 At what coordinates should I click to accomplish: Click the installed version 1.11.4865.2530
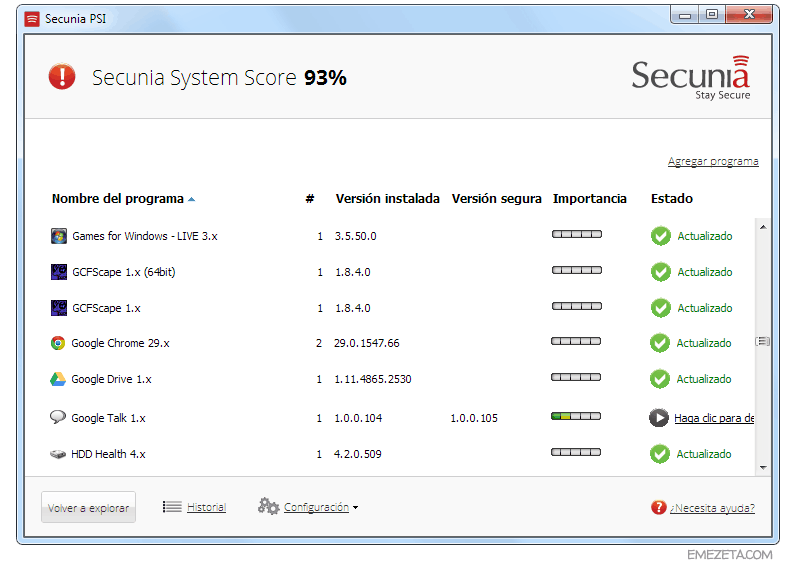pyautogui.click(x=372, y=379)
